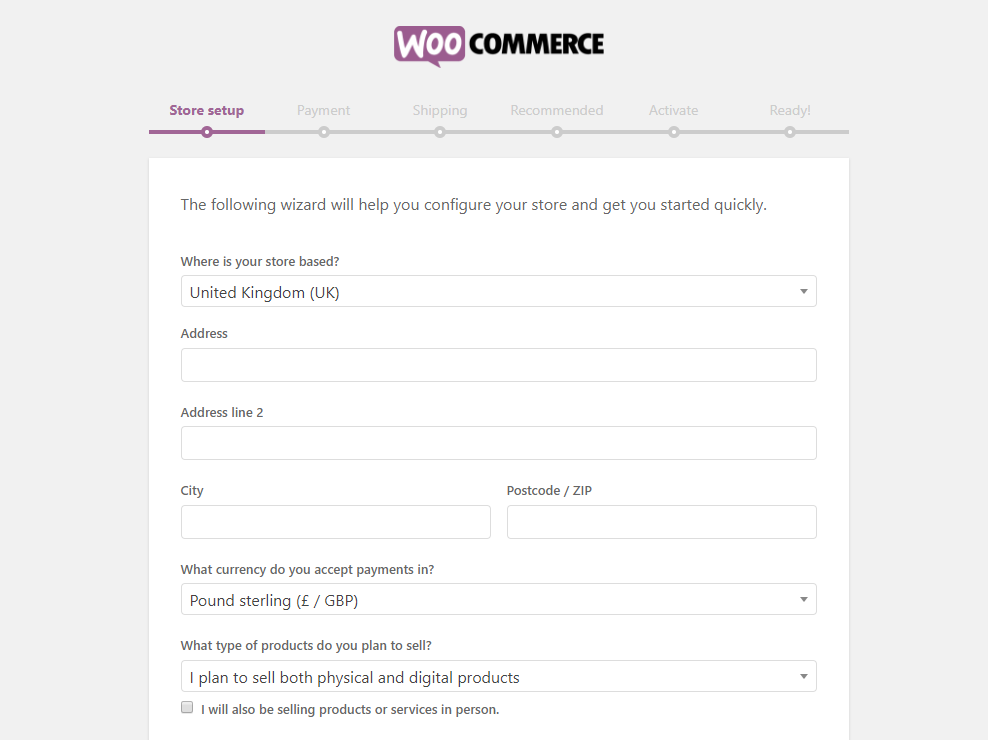Click the Ready! step circle
The image size is (988, 740).
coord(790,131)
